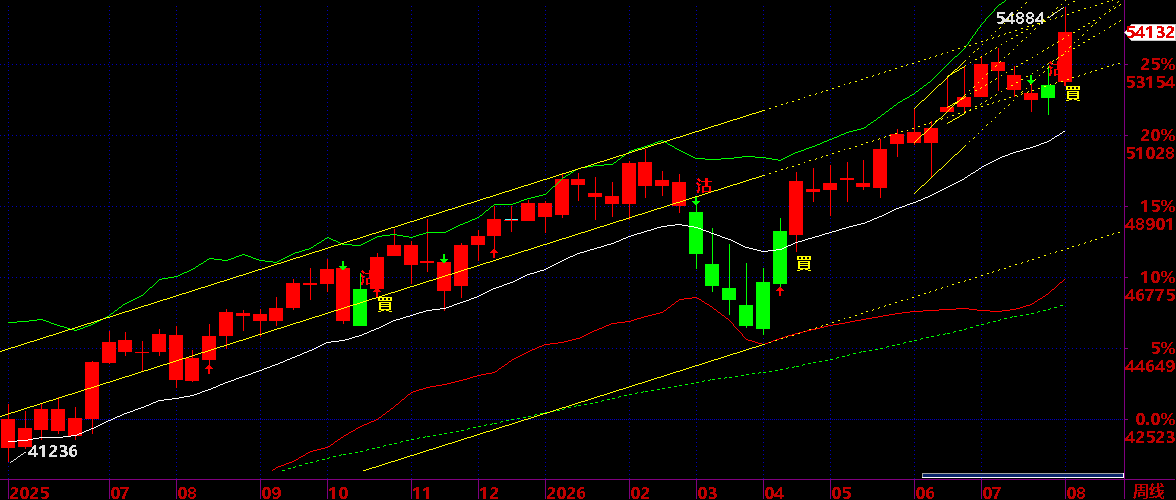Click the red up arrow near December 2025
The height and width of the screenshot is (500, 1176).
(494, 253)
